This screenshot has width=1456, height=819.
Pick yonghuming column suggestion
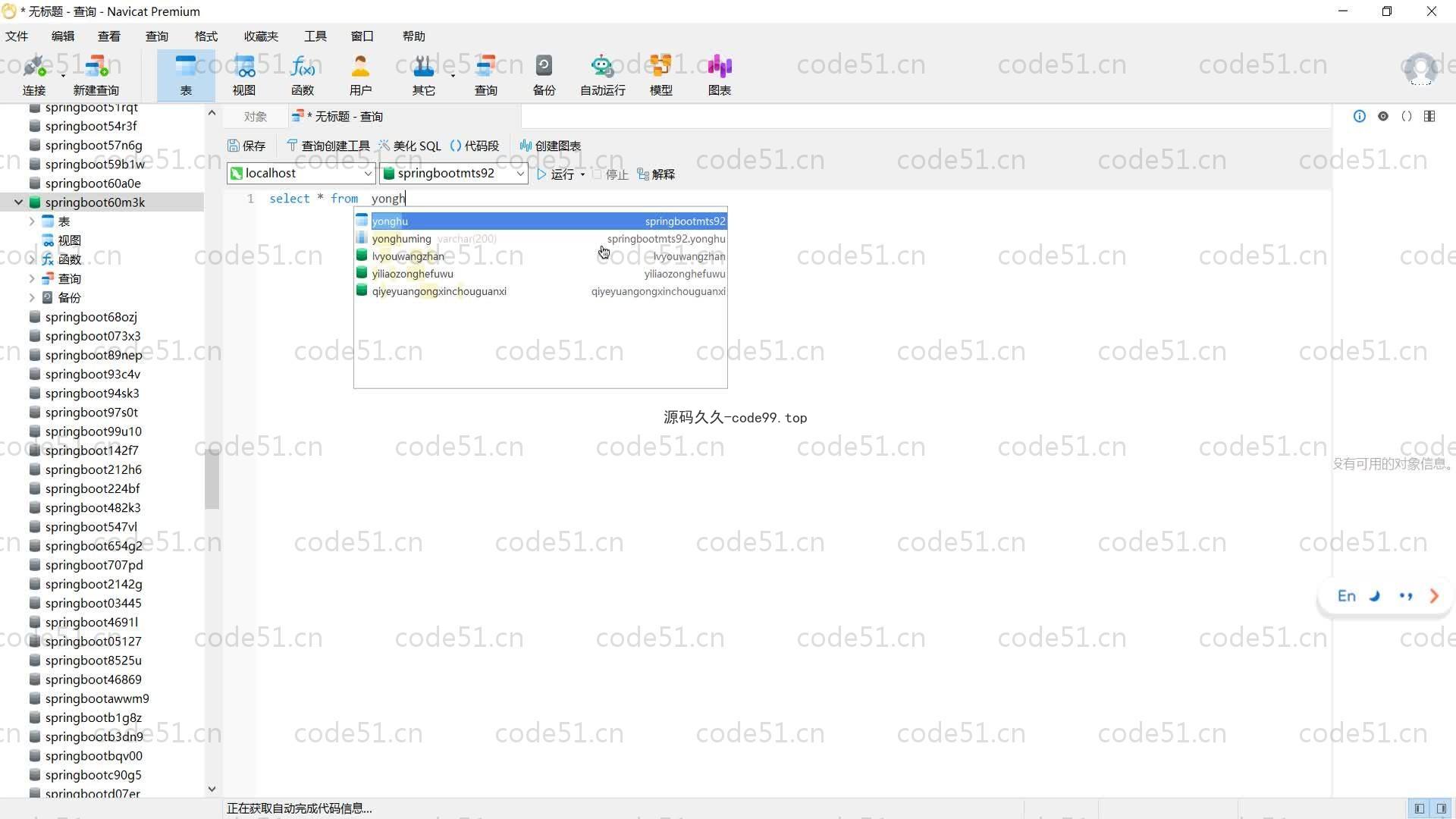(x=541, y=239)
